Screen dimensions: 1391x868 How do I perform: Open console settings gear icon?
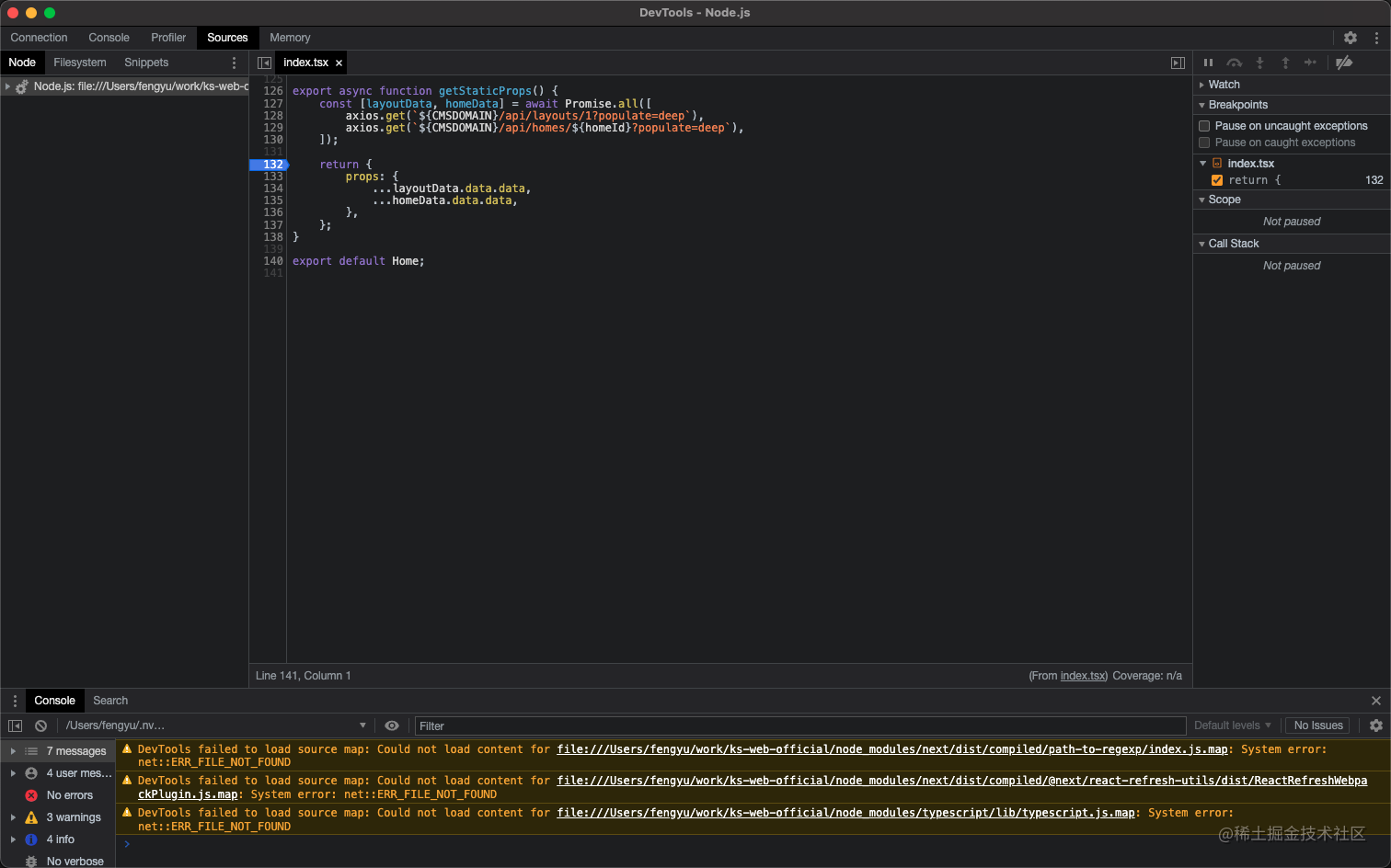pyautogui.click(x=1376, y=725)
